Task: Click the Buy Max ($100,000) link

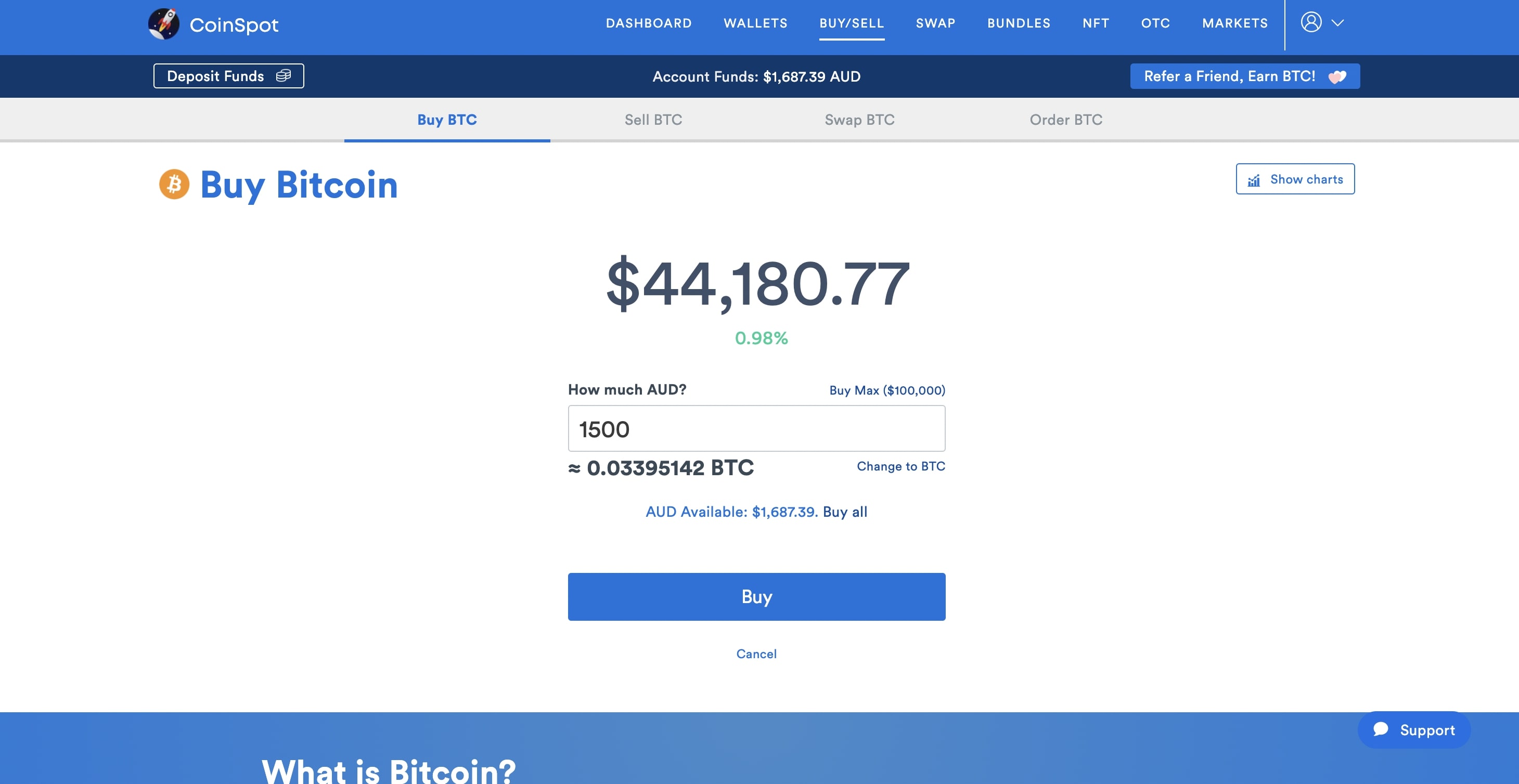Action: tap(887, 390)
